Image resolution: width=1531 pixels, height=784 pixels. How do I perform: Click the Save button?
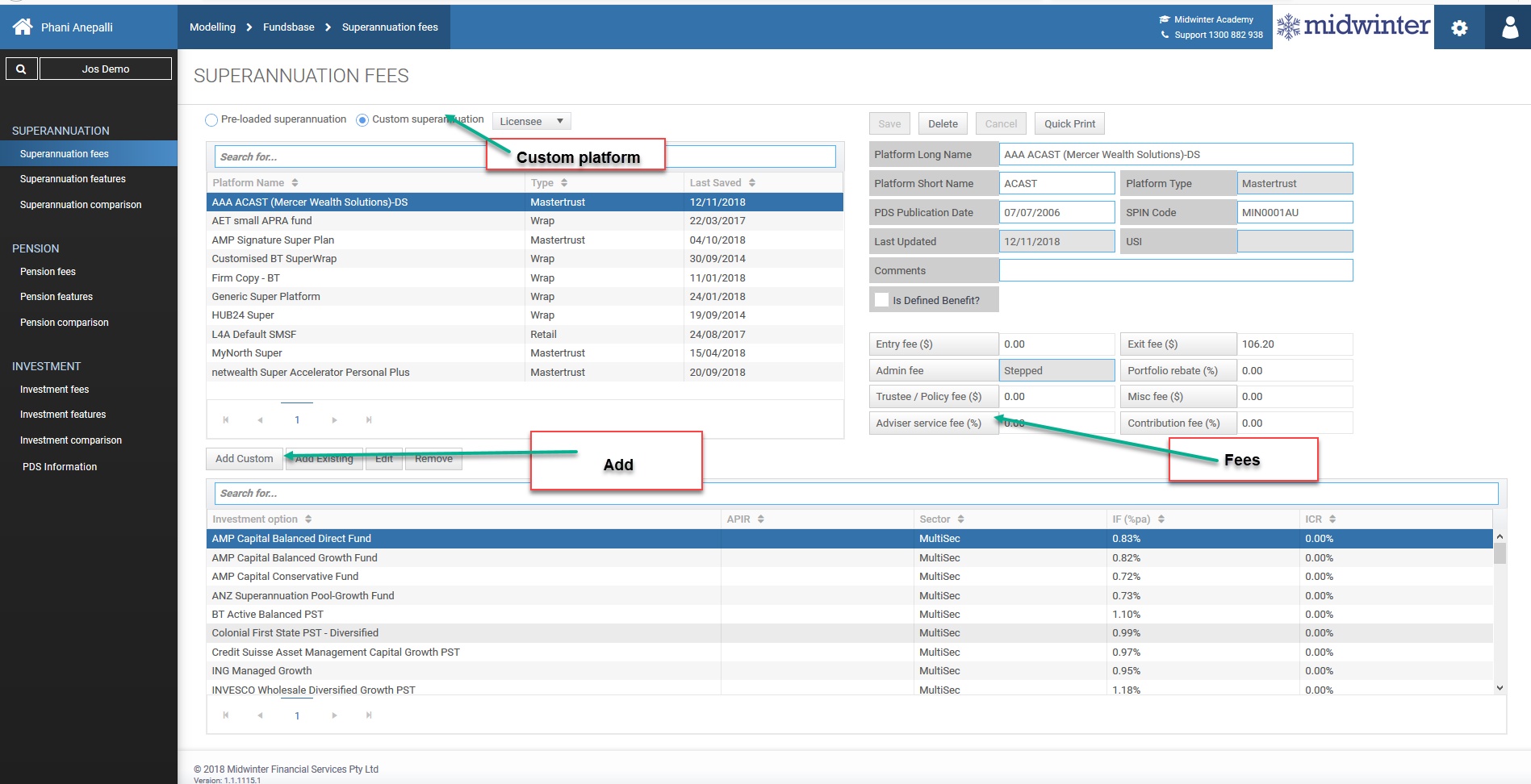coord(889,123)
